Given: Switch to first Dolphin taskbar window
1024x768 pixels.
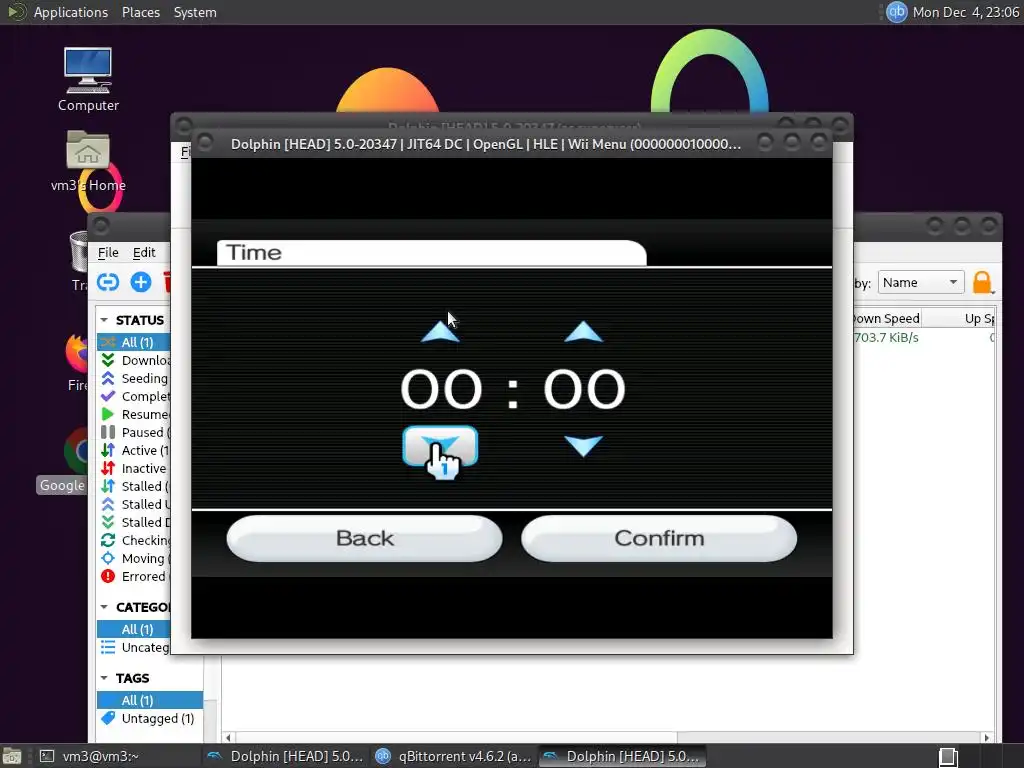Looking at the screenshot, I should pyautogui.click(x=285, y=756).
